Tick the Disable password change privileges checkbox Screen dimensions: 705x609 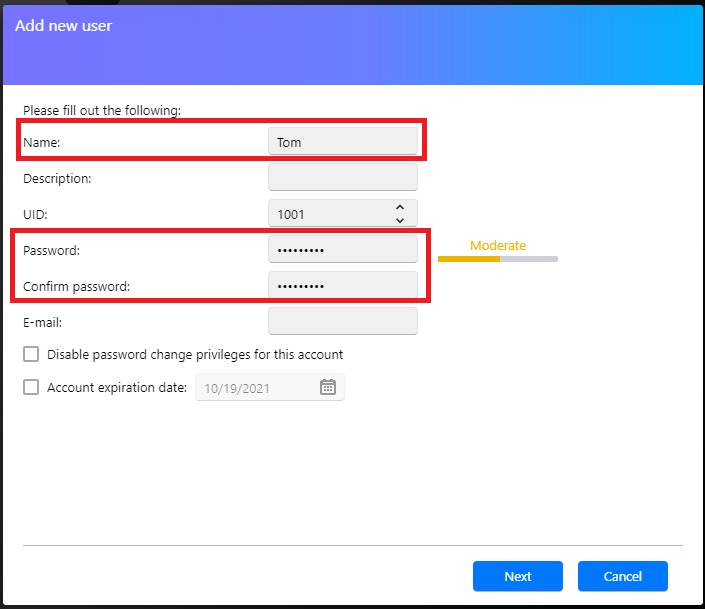pos(31,354)
